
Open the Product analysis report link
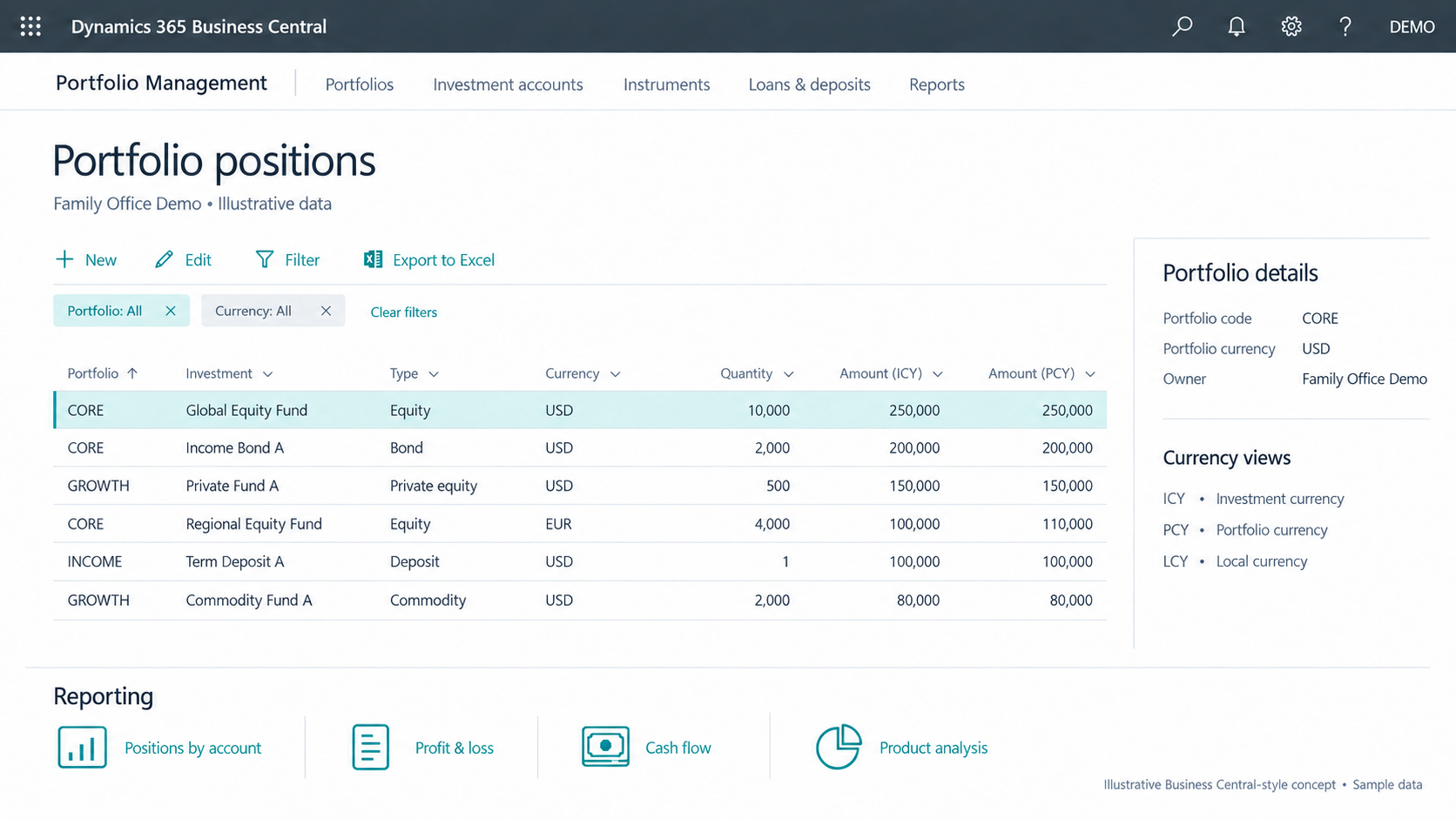click(x=934, y=748)
